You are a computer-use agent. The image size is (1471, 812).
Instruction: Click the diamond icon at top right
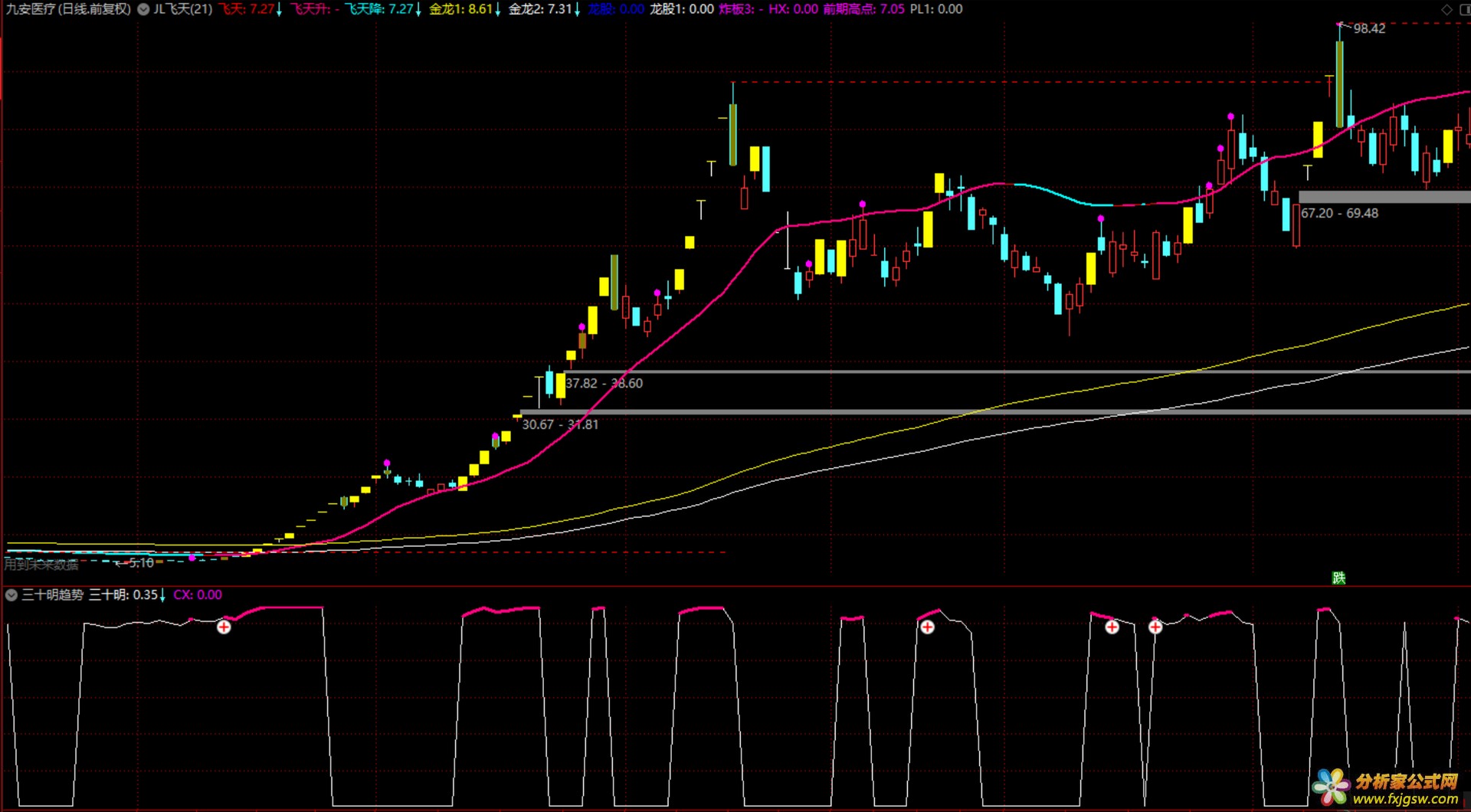coord(1446,9)
